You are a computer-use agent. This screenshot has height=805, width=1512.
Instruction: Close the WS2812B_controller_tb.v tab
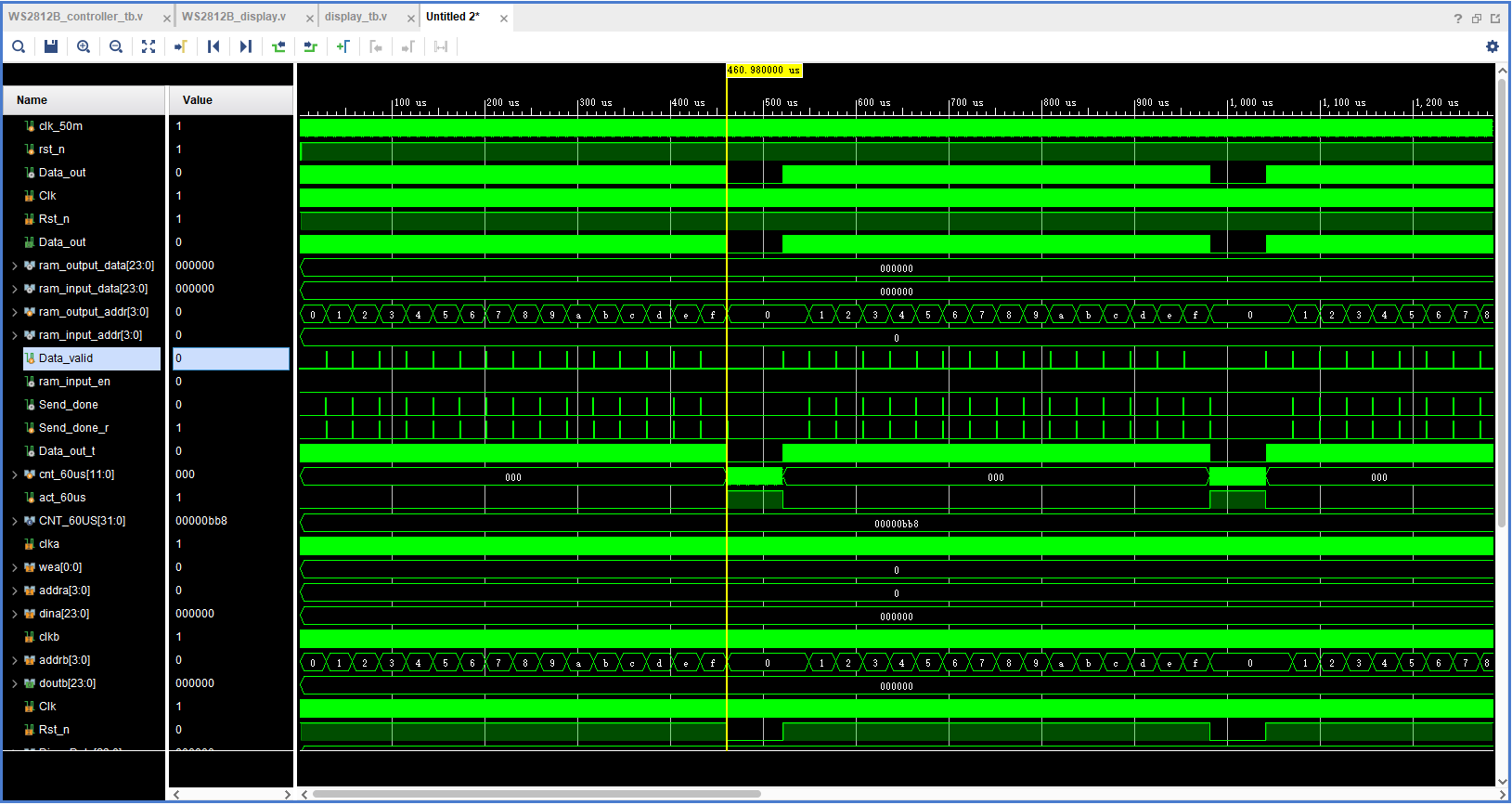click(x=167, y=19)
